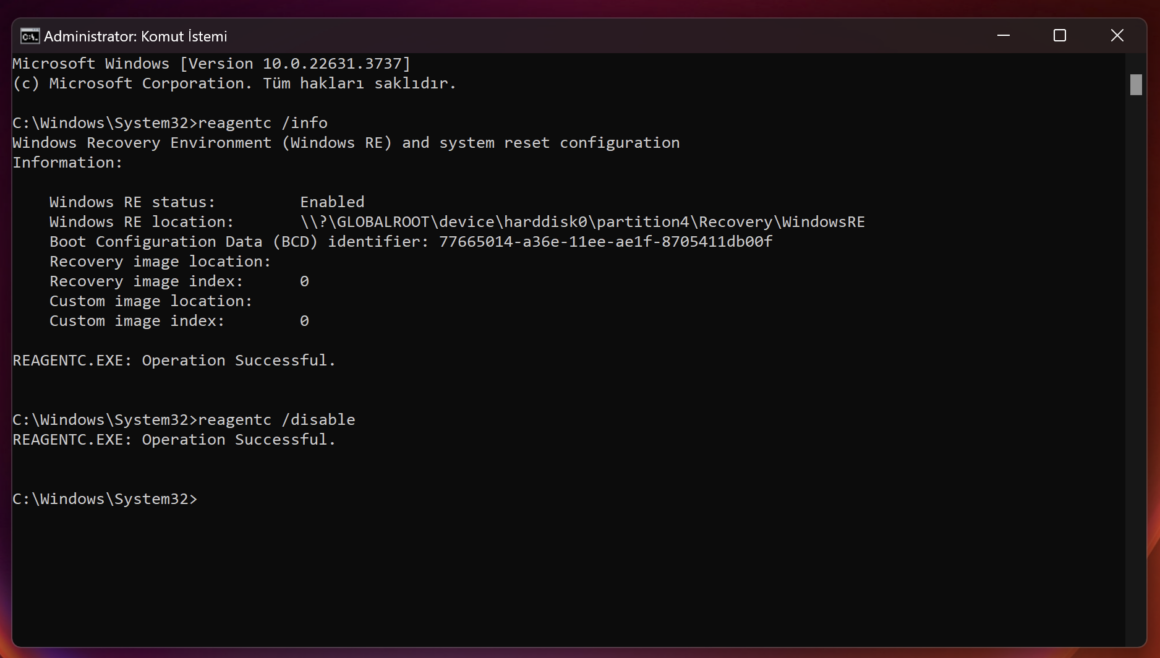Click the BCD identifier GUID value

[x=605, y=242]
